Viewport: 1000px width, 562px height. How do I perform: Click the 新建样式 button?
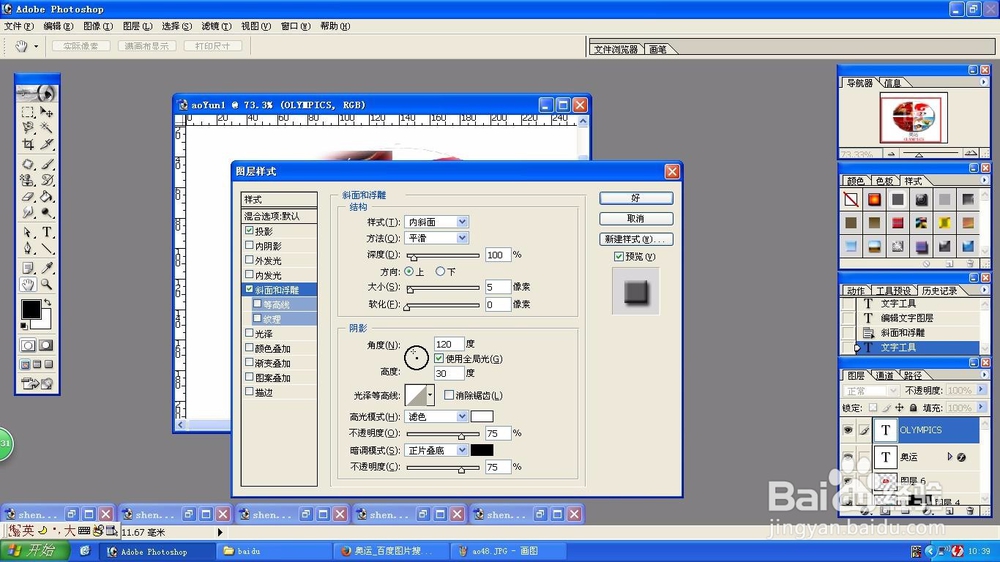(636, 239)
